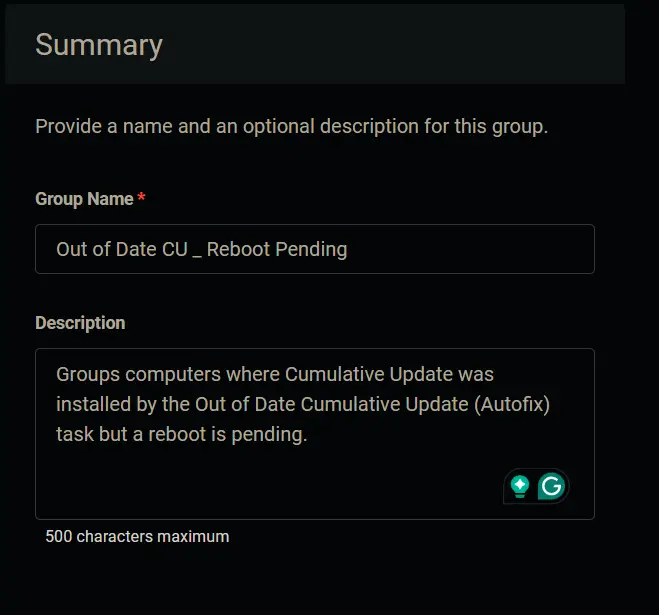Place cursor on '(Autofix)' in the description
This screenshot has height=615, width=659.
coord(512,404)
